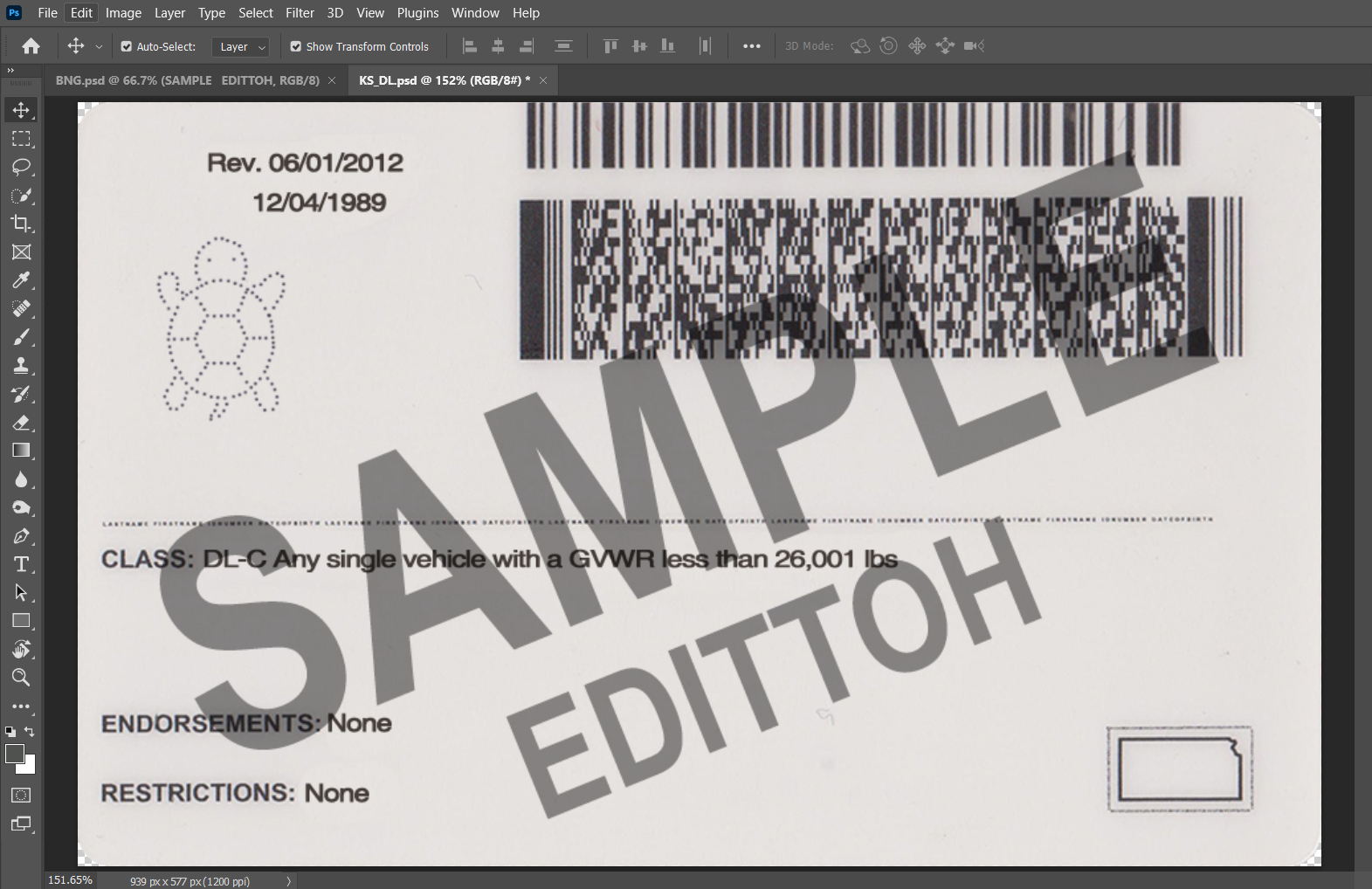Open the 3D menu
Viewport: 1372px width, 889px height.
[335, 13]
